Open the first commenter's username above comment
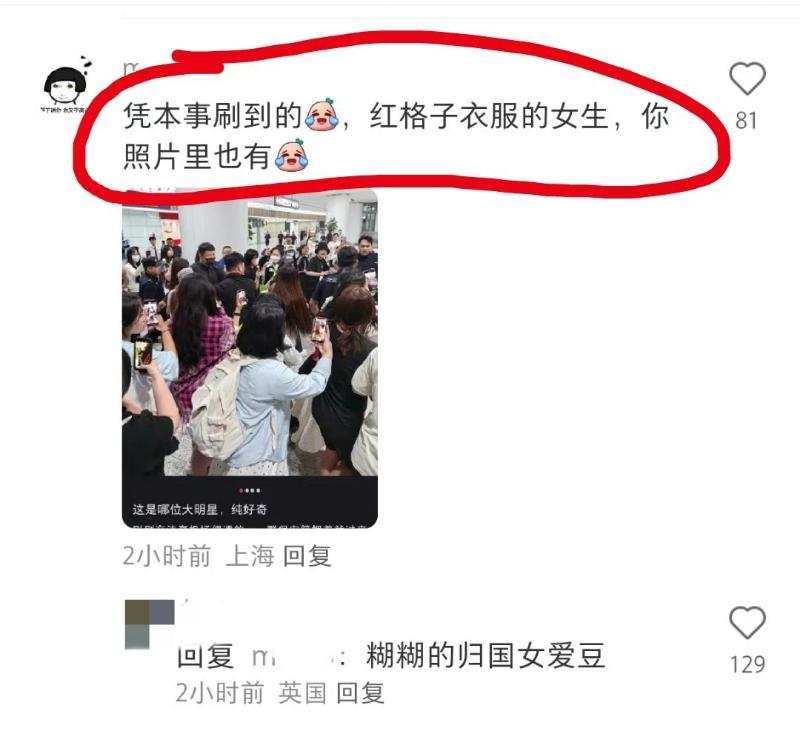 coord(132,68)
